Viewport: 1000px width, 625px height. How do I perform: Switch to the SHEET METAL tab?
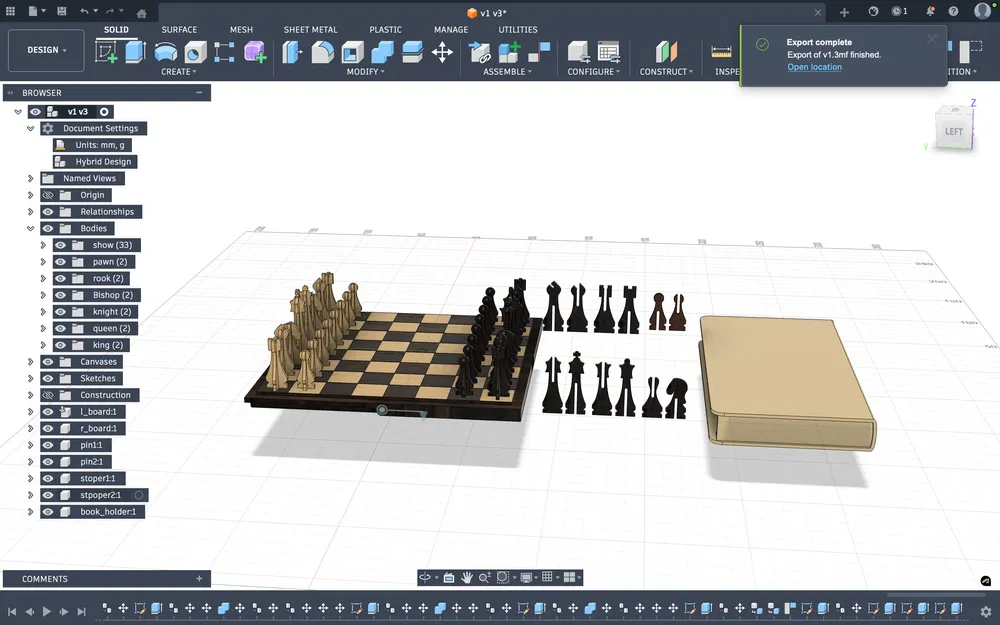pyautogui.click(x=311, y=29)
